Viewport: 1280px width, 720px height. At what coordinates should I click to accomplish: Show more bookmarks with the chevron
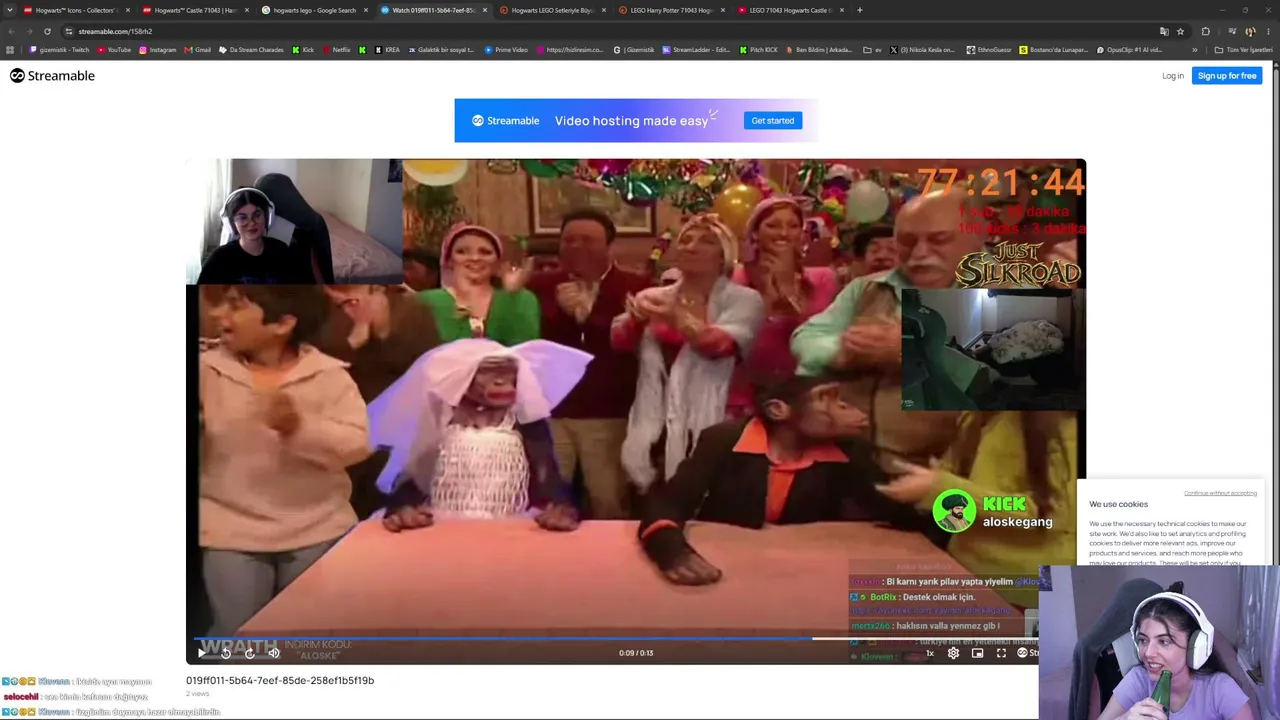(1194, 50)
